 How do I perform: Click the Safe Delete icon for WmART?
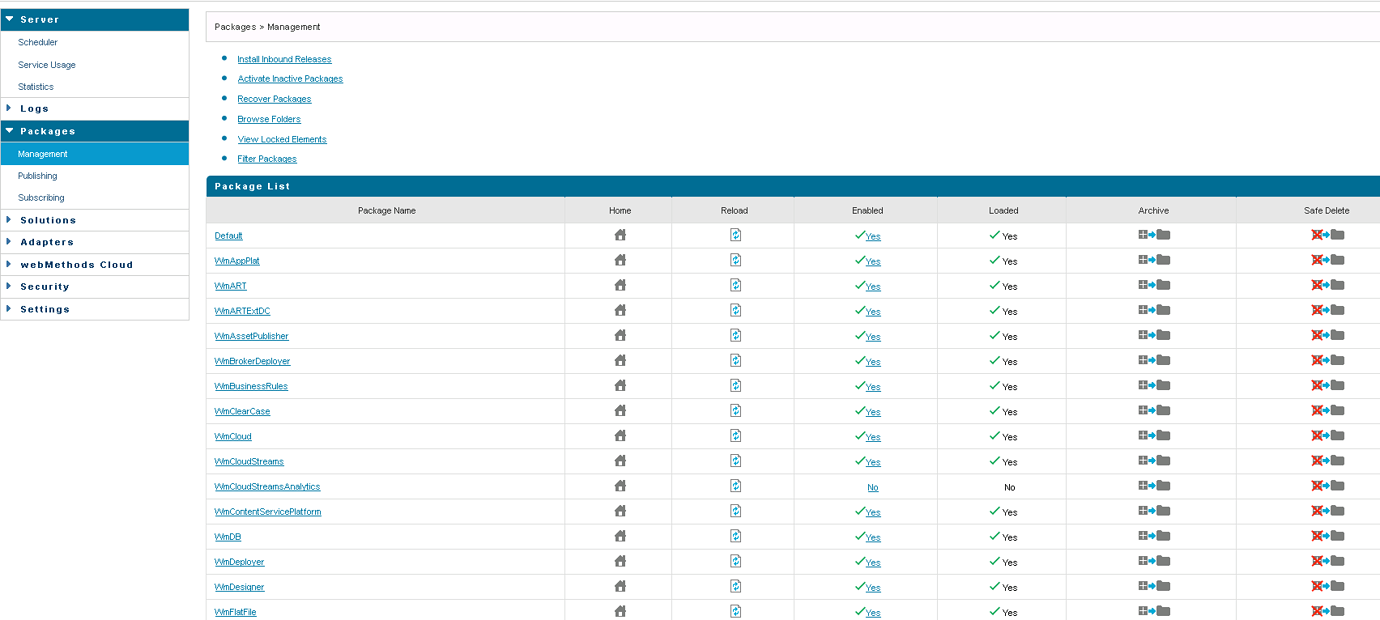click(x=1328, y=285)
